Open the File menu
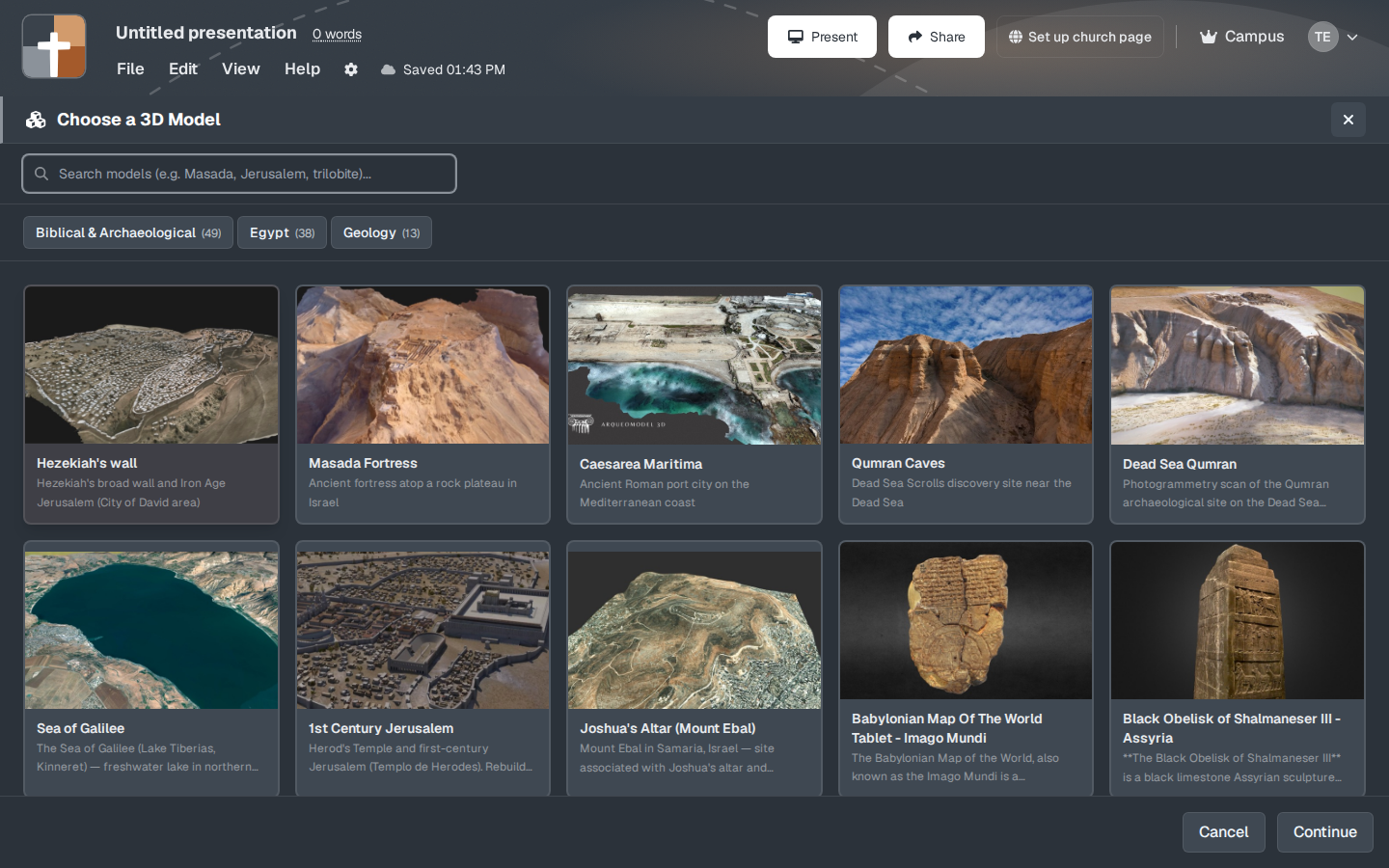Viewport: 1389px width, 868px height. [130, 68]
